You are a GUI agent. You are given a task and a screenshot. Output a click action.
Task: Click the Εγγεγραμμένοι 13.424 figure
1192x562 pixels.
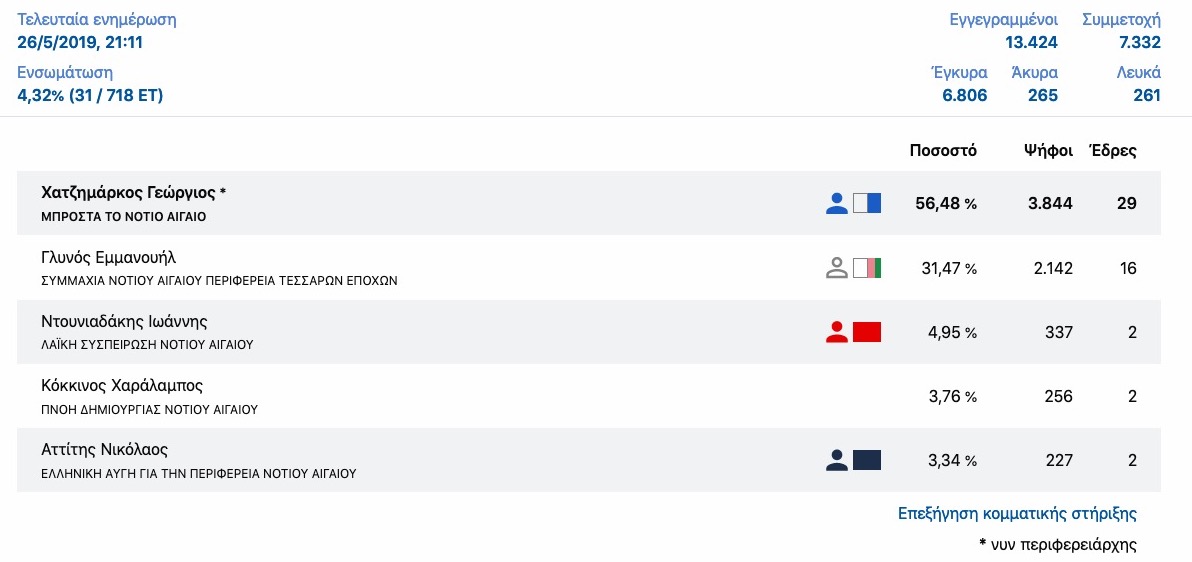tap(1031, 43)
